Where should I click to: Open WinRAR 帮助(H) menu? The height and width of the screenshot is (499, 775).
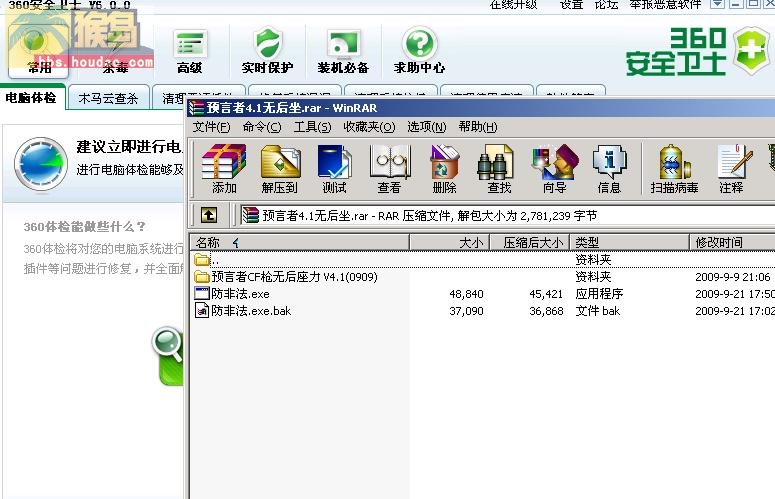[477, 127]
